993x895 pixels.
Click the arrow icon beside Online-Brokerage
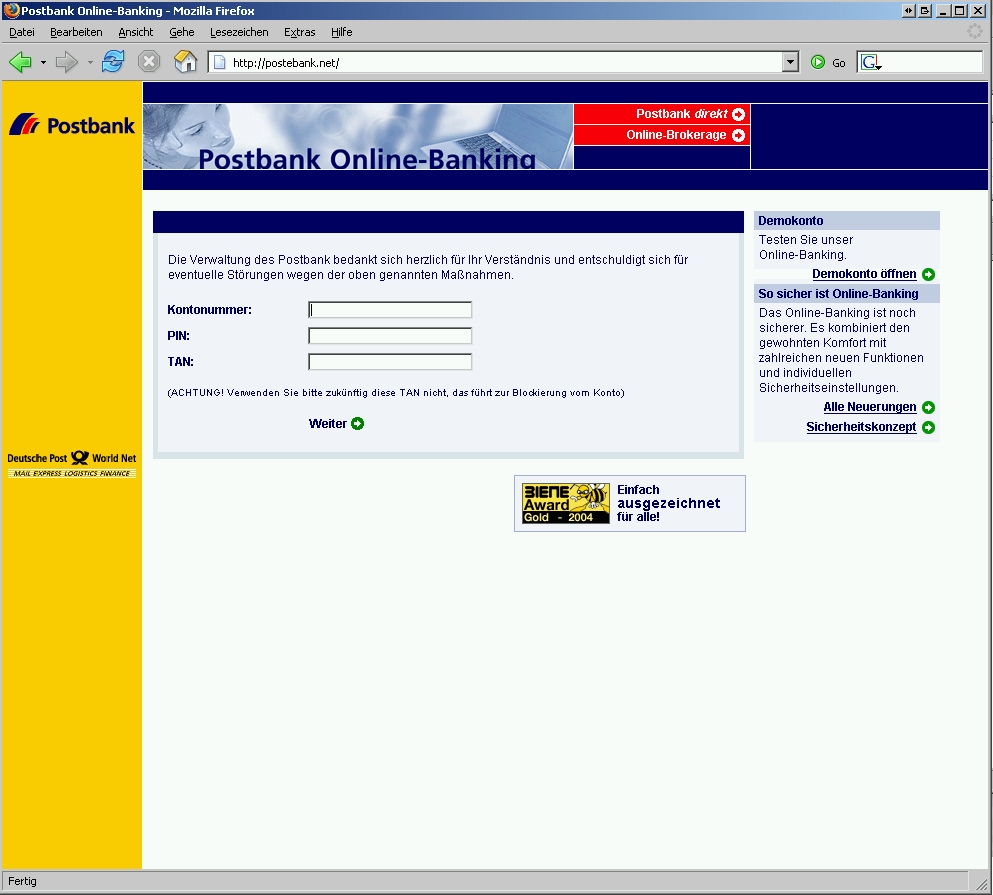coord(738,135)
